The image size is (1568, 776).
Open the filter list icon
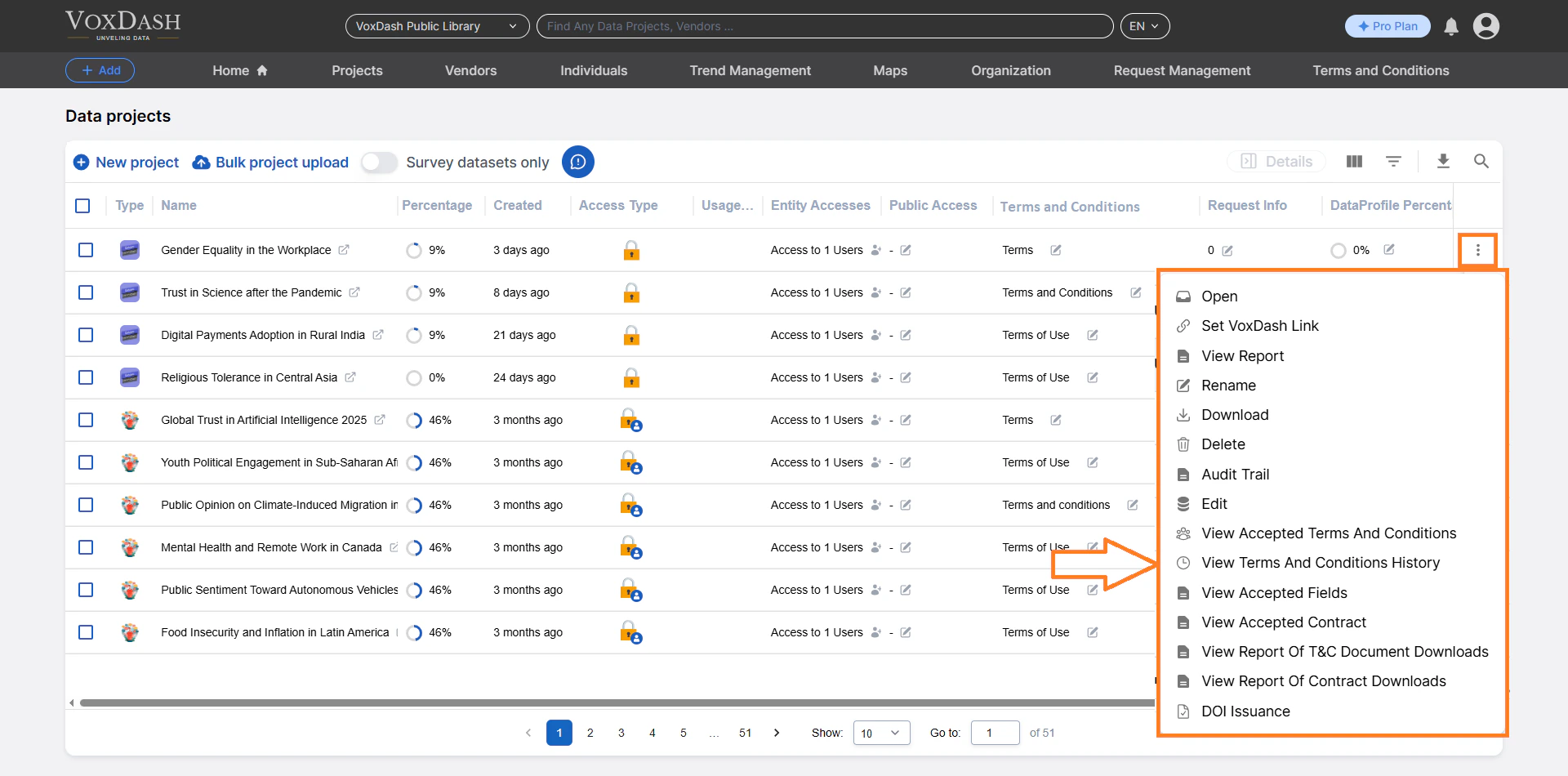pos(1394,162)
